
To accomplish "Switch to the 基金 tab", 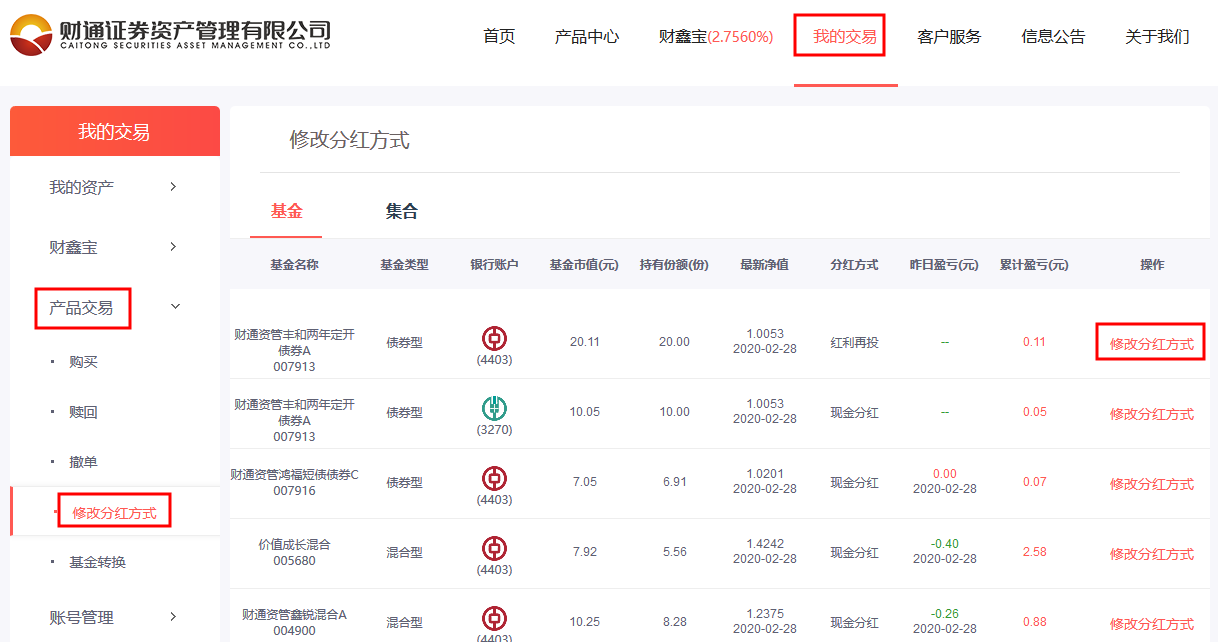I will point(287,211).
